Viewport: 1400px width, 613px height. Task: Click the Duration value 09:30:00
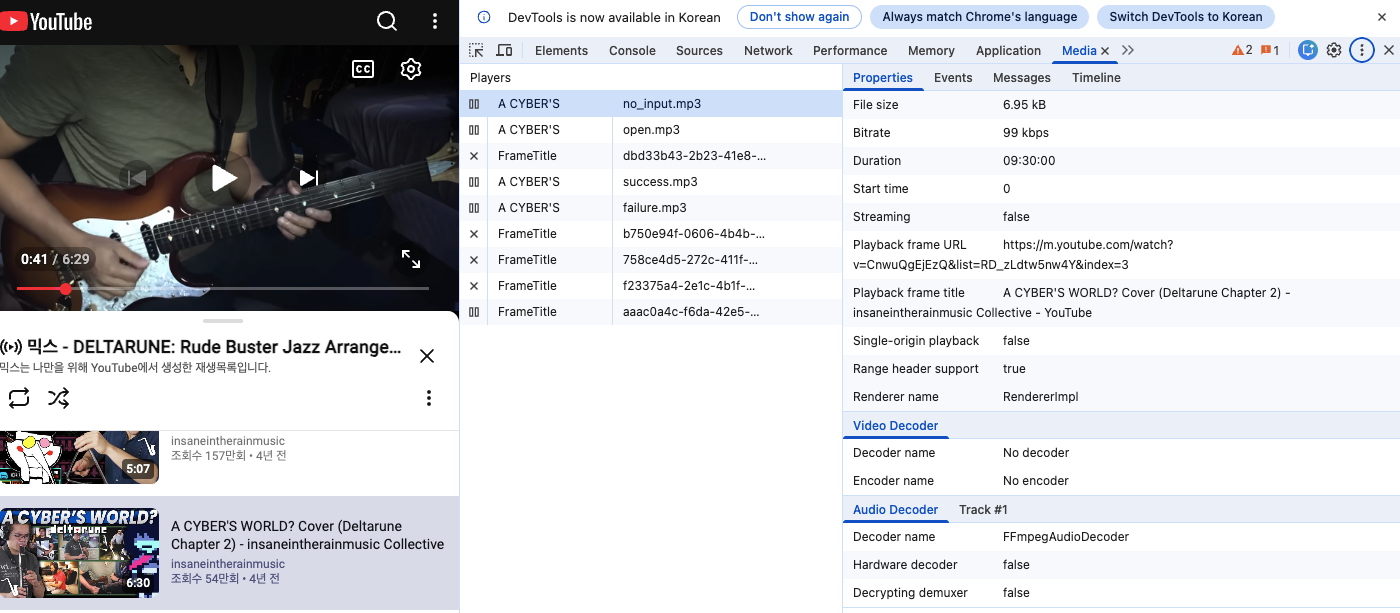[1029, 161]
